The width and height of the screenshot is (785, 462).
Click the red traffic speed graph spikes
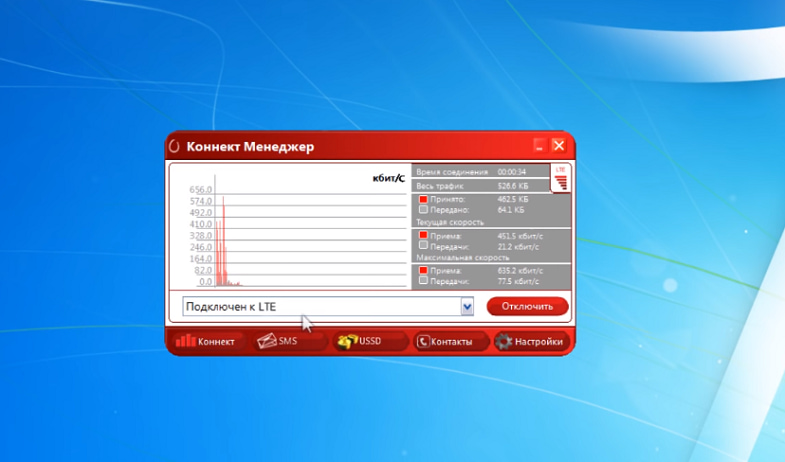223,243
